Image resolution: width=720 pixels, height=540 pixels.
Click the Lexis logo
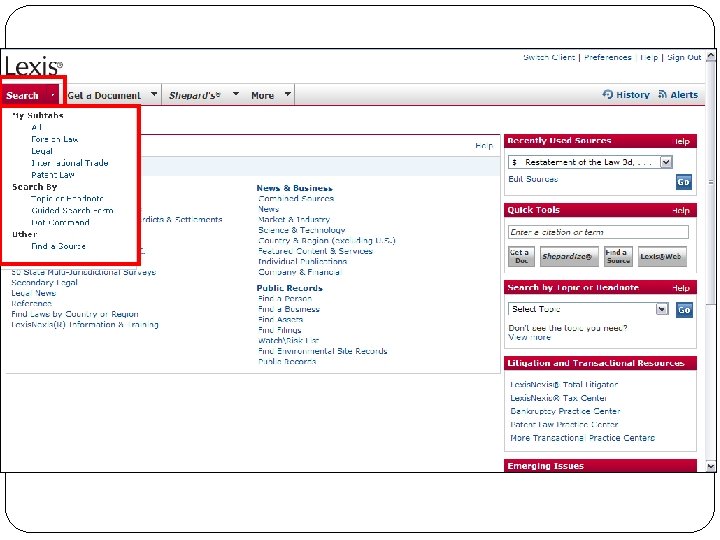(x=34, y=66)
